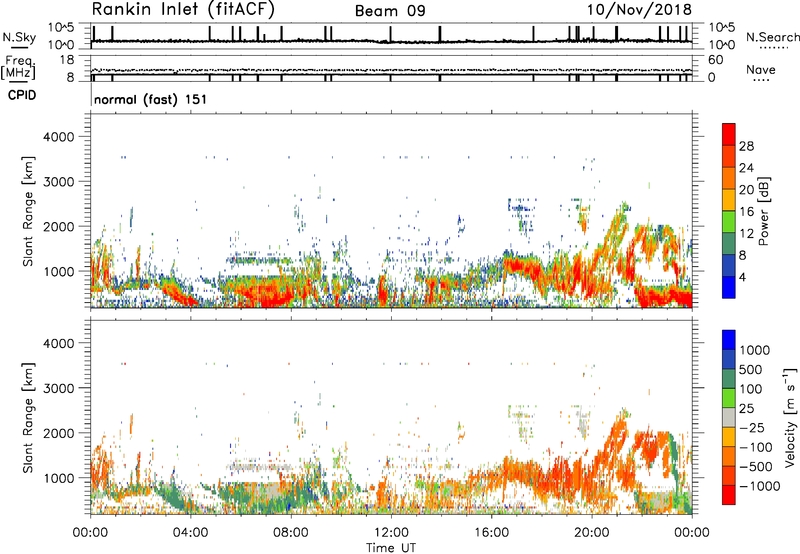Click the 'Nave' legend label
Image resolution: width=800 pixels, height=554 pixels.
[x=761, y=70]
